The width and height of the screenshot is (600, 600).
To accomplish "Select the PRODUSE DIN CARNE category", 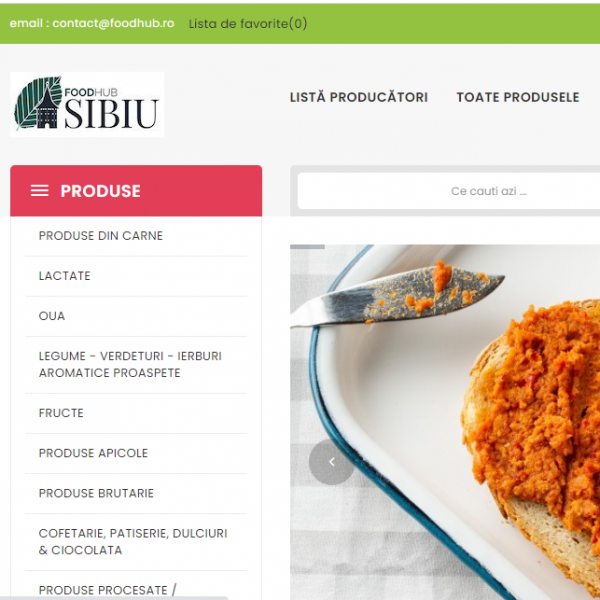I will click(101, 236).
